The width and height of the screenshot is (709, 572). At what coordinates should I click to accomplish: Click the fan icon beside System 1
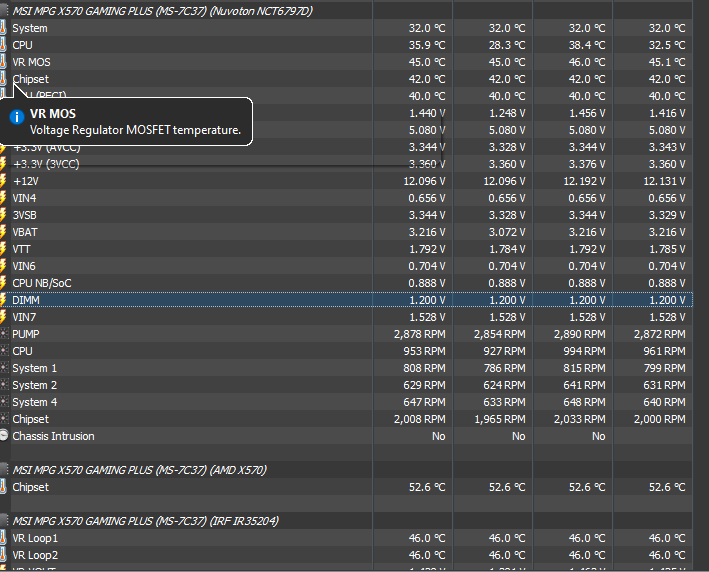click(4, 368)
